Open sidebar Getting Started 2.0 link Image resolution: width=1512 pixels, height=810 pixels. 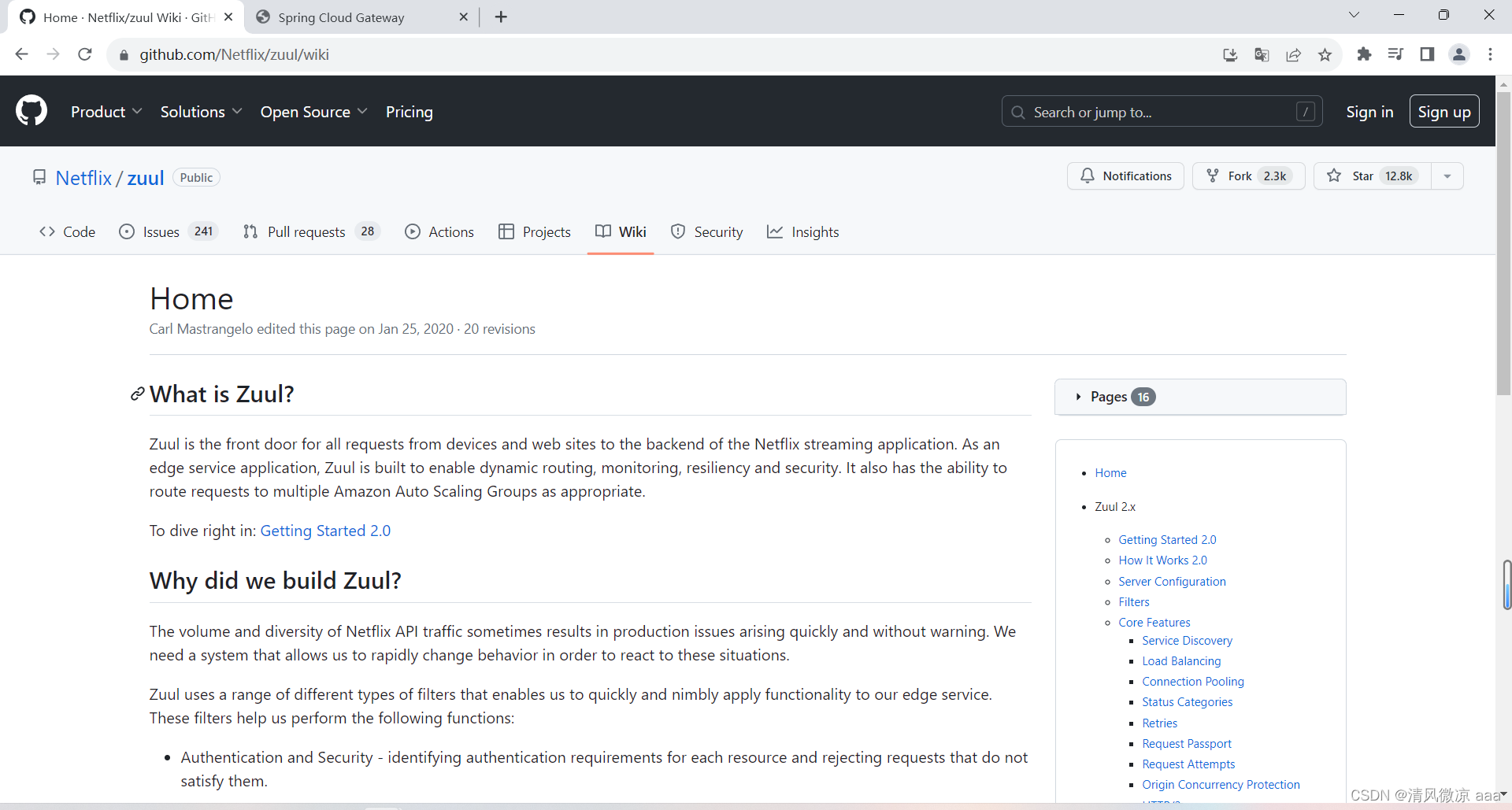pos(1167,539)
